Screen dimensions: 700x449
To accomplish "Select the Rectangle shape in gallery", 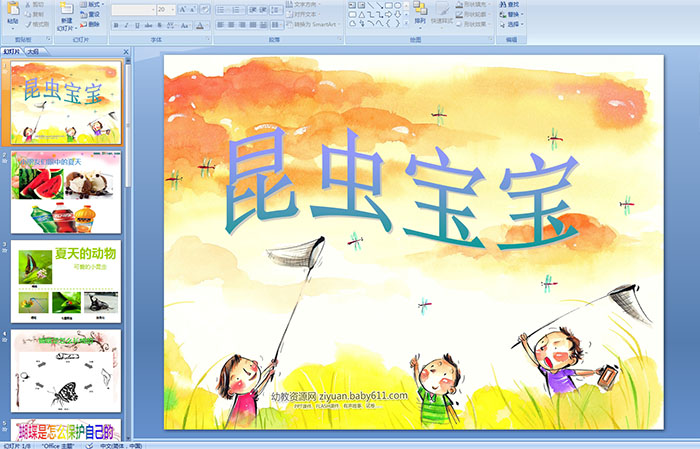I will click(389, 5).
